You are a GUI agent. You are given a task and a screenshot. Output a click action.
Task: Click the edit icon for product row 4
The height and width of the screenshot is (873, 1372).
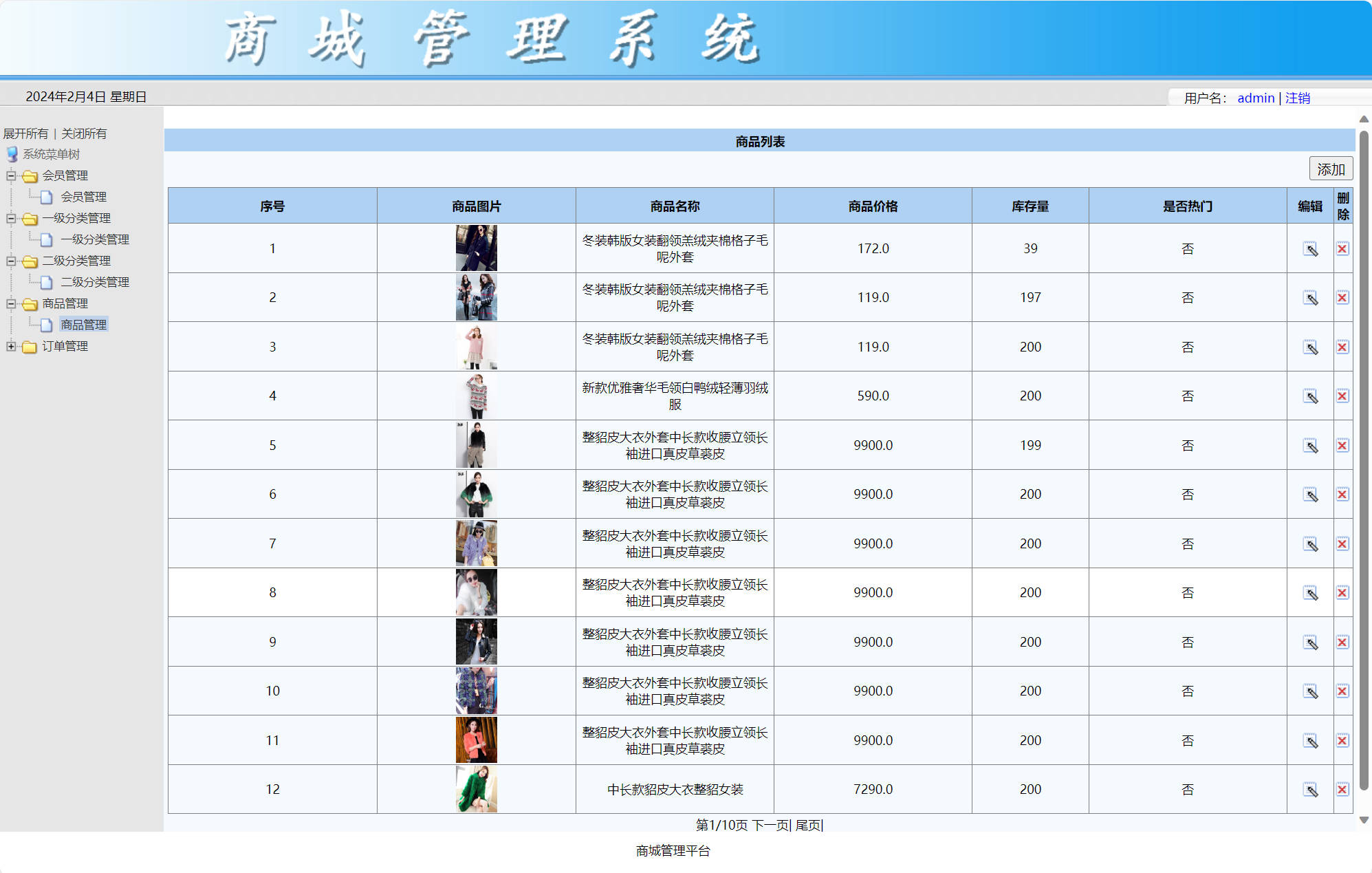pos(1311,396)
